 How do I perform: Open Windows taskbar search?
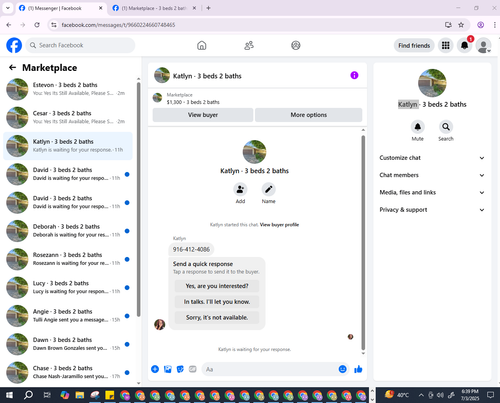tap(28, 395)
